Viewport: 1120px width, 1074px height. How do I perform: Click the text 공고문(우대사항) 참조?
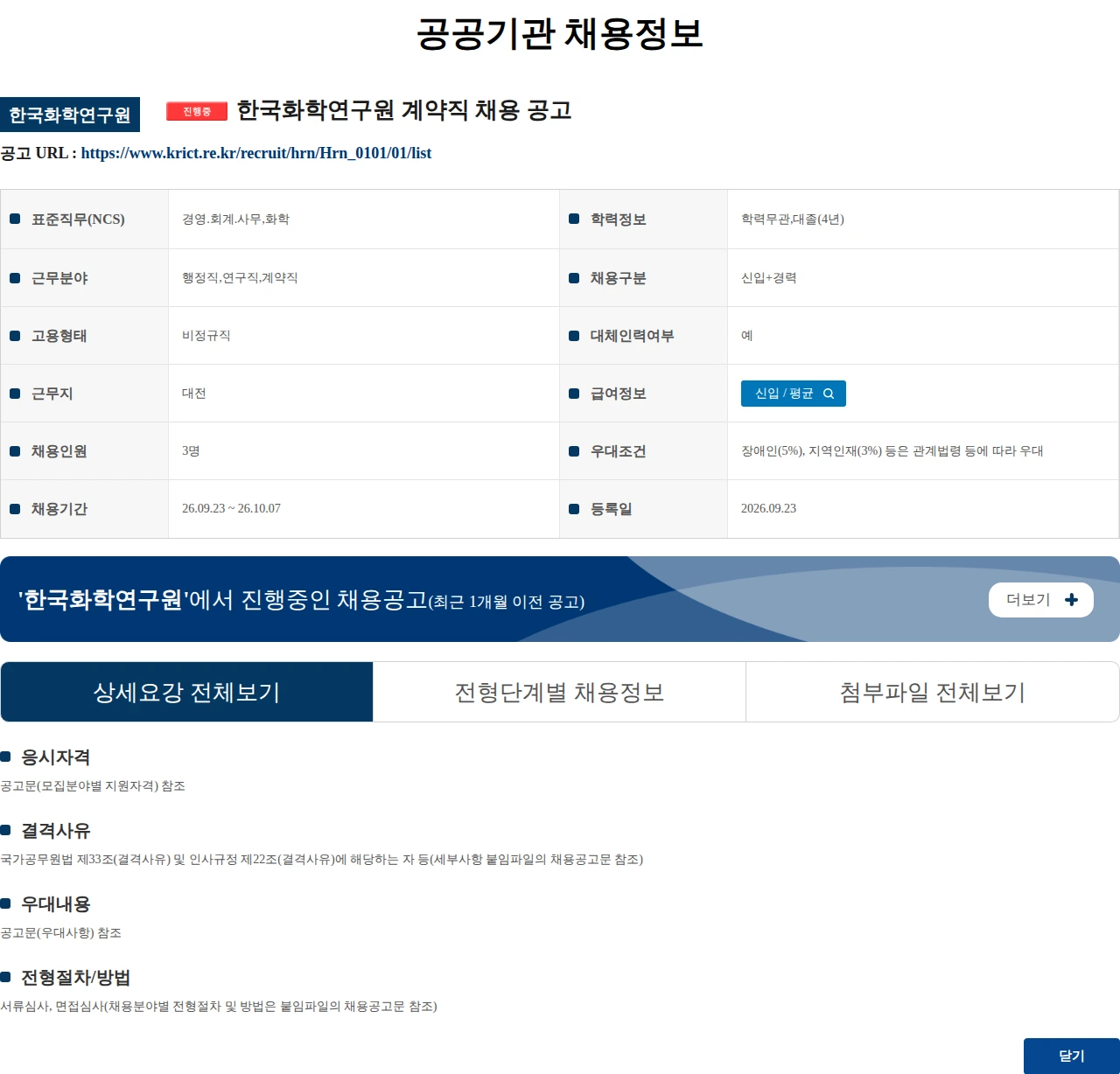[60, 933]
